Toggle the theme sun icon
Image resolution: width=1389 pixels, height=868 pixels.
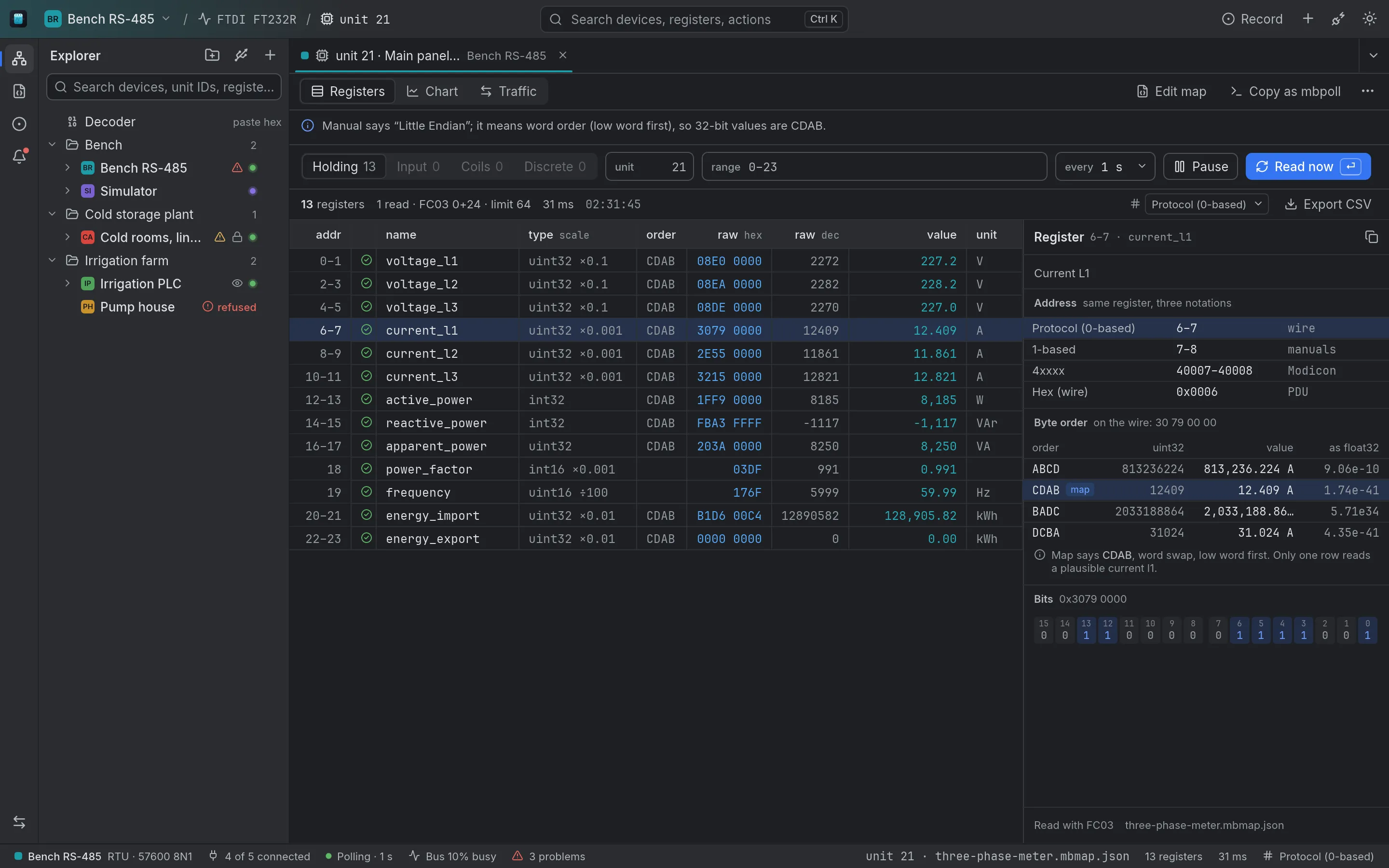1370,19
